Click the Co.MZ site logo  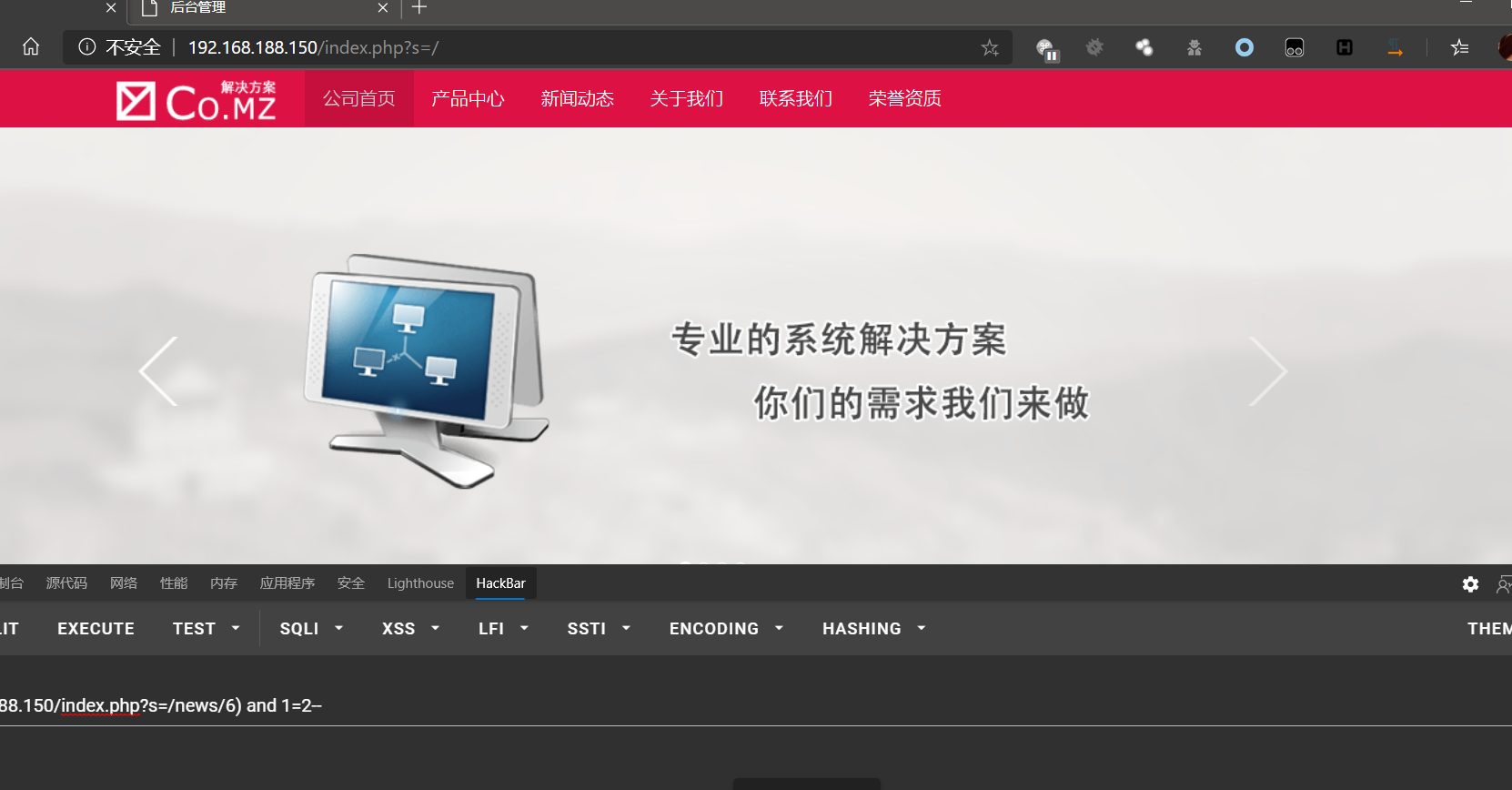pyautogui.click(x=197, y=100)
